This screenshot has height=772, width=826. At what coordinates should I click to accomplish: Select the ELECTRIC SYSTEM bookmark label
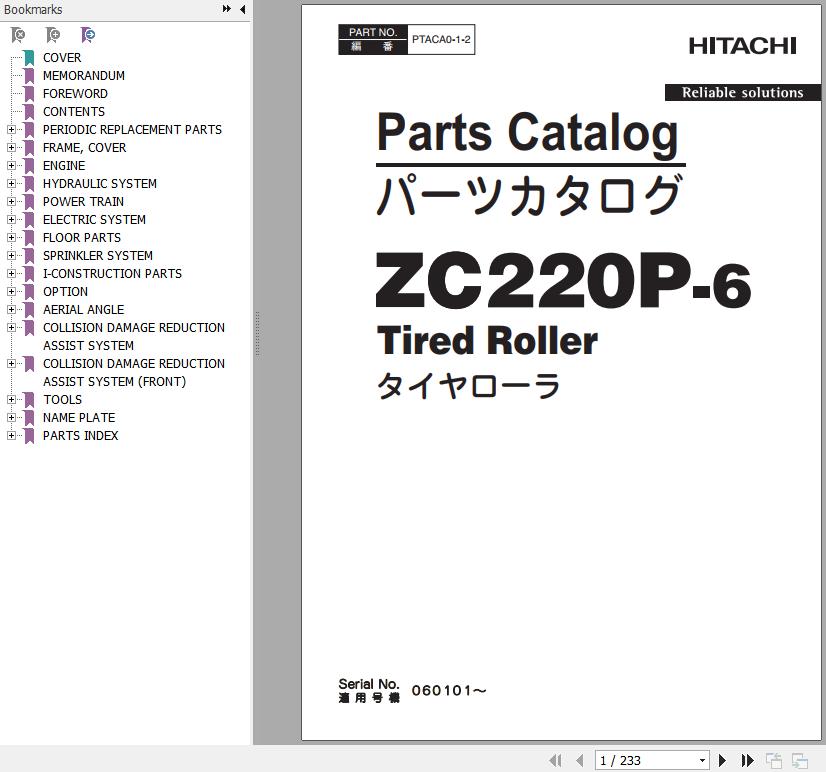click(94, 219)
